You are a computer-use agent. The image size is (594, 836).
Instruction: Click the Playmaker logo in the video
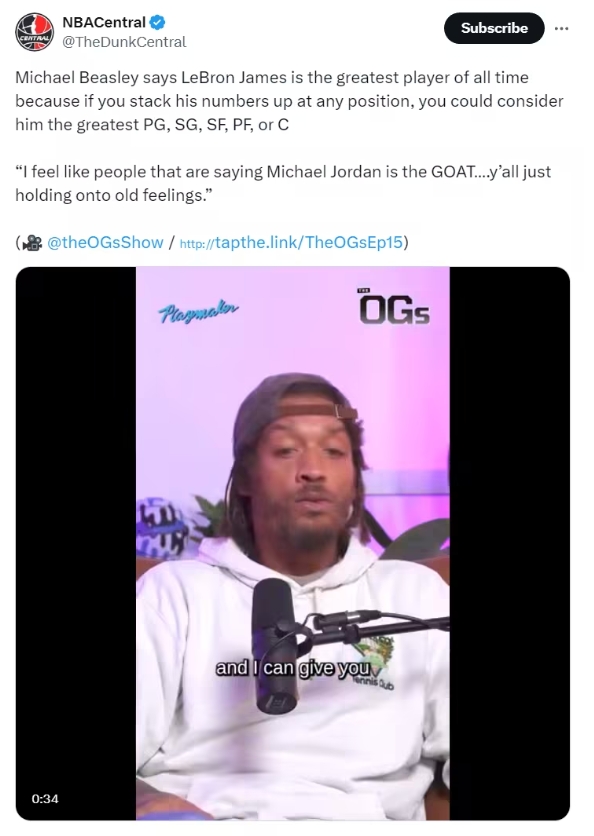pos(198,312)
